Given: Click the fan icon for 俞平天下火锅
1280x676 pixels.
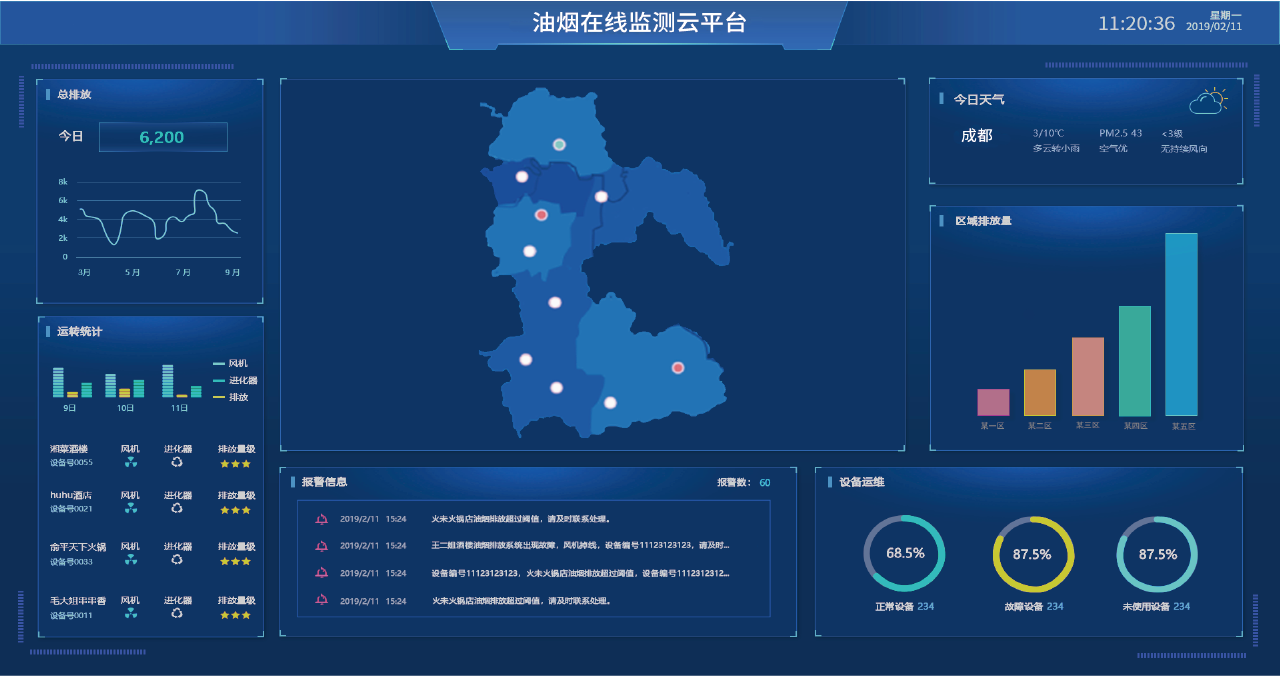Looking at the screenshot, I should [131, 560].
